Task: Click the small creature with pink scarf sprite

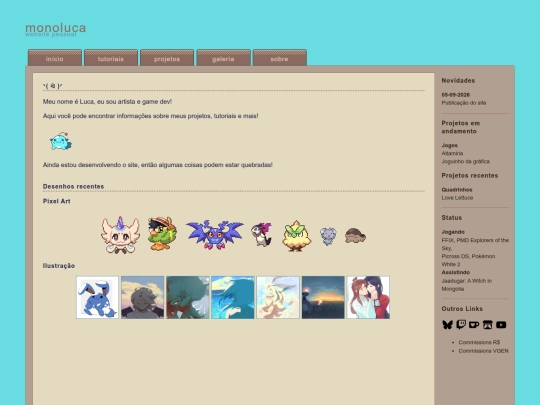Action: point(261,234)
